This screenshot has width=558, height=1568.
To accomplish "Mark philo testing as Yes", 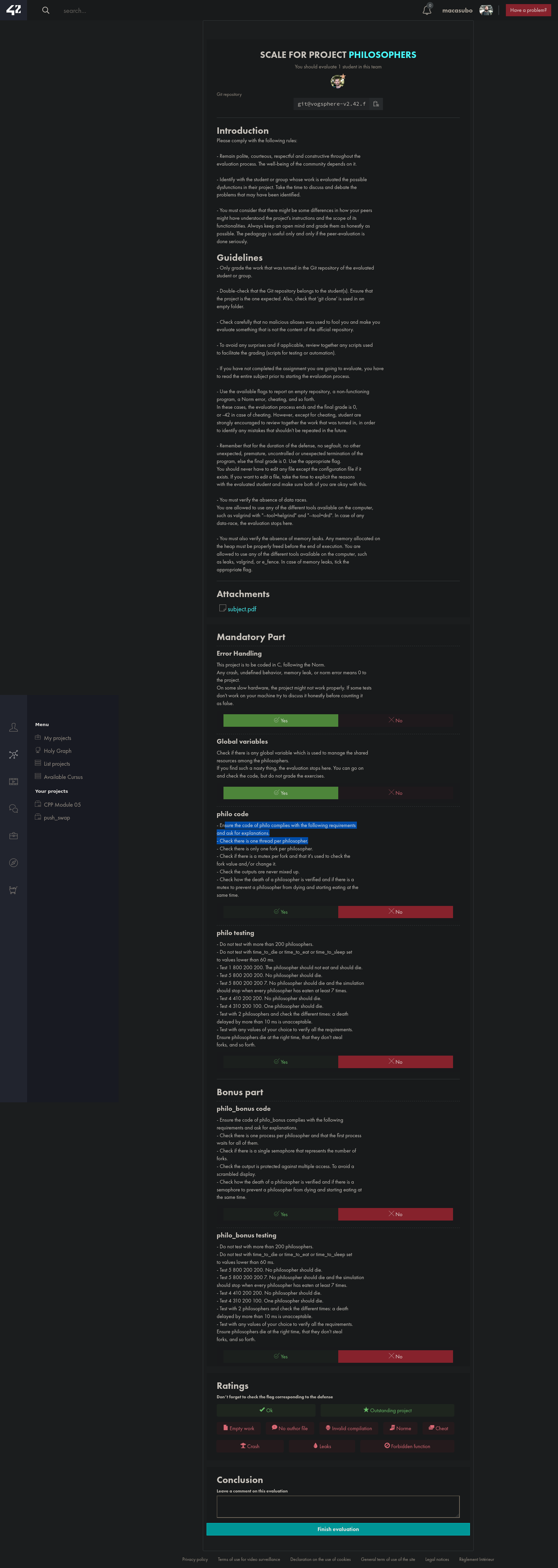I will pos(280,1062).
